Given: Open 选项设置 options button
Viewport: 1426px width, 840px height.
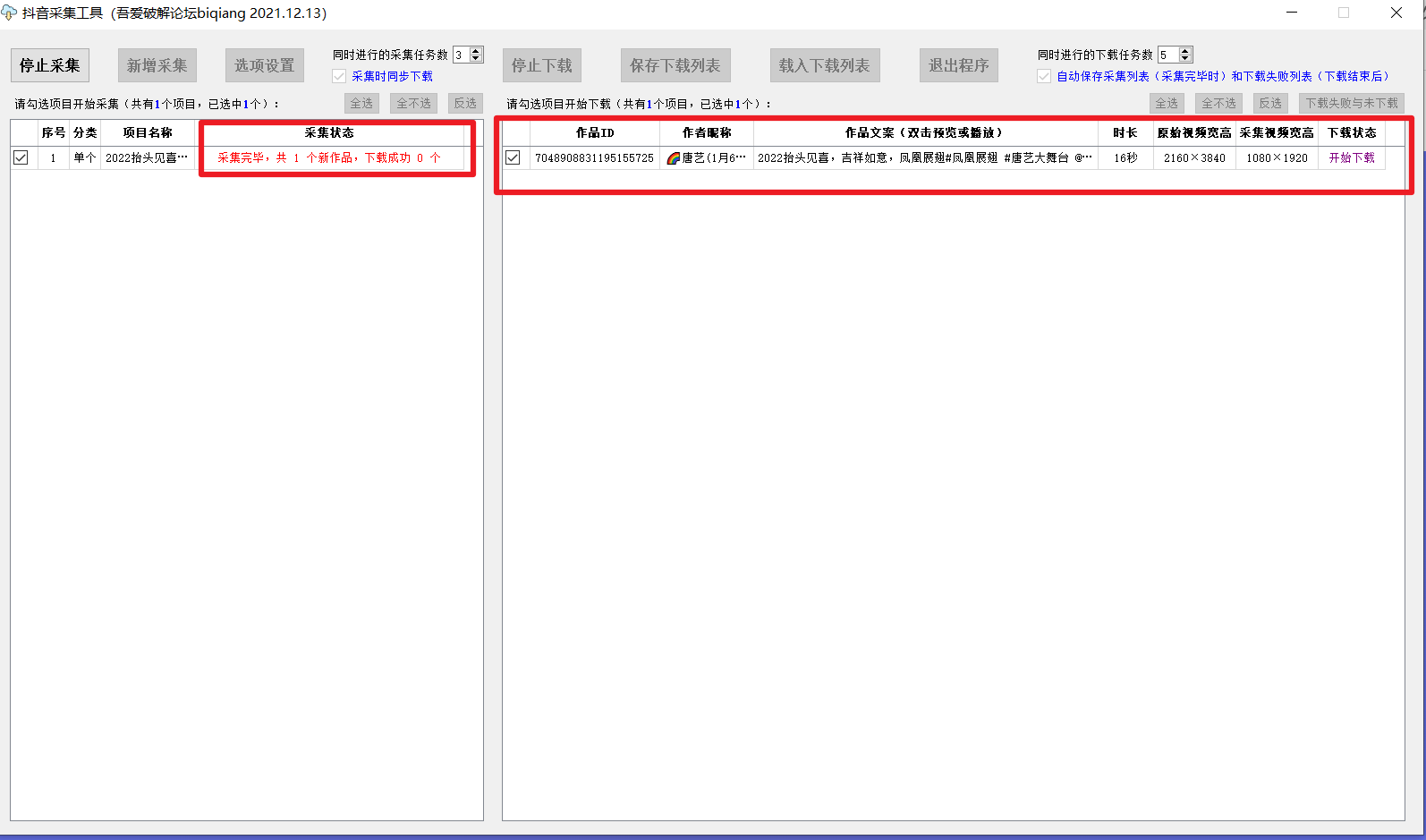Looking at the screenshot, I should [x=265, y=65].
